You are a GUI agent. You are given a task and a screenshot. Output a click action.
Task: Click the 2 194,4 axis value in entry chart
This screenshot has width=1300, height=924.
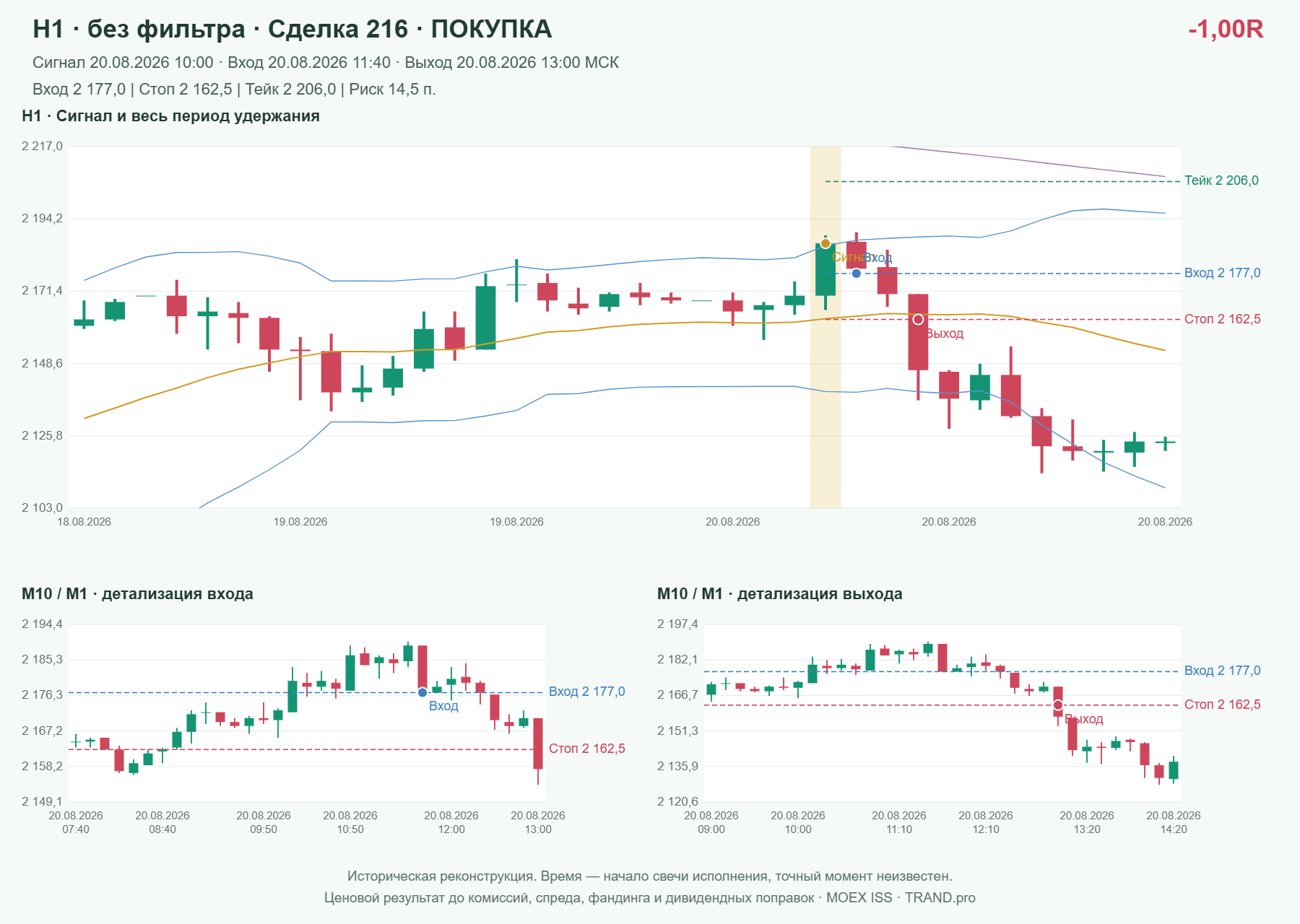pos(43,624)
